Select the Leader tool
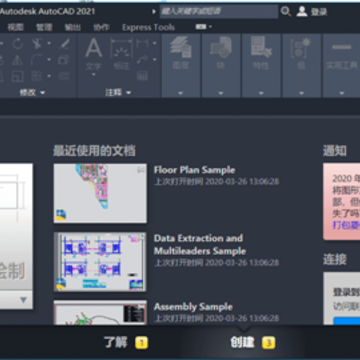The width and height of the screenshot is (360, 360). pyautogui.click(x=142, y=60)
